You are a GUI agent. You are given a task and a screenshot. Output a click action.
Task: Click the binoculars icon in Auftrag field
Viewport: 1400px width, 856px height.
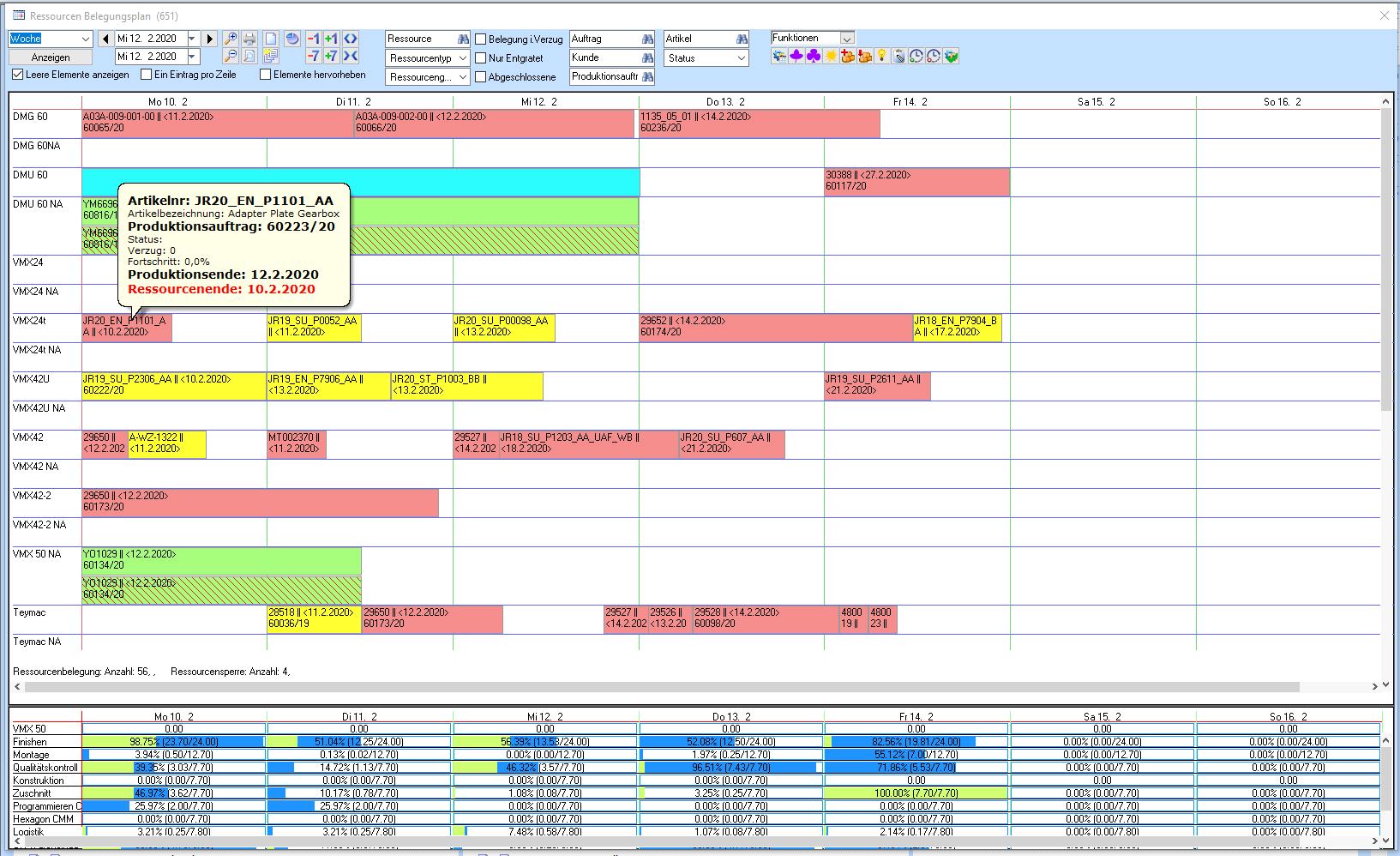[647, 39]
